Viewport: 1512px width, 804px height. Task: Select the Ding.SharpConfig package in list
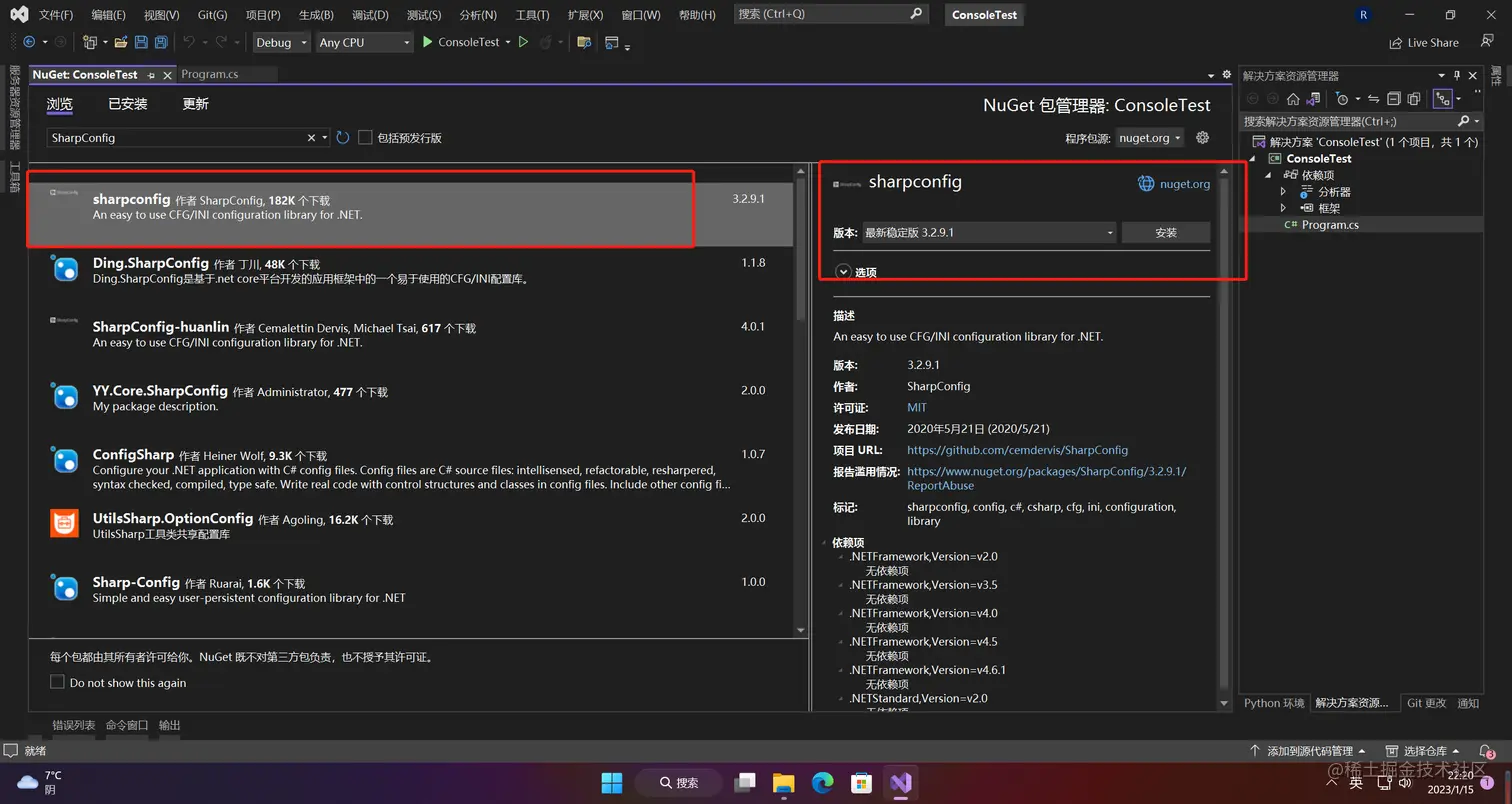410,271
